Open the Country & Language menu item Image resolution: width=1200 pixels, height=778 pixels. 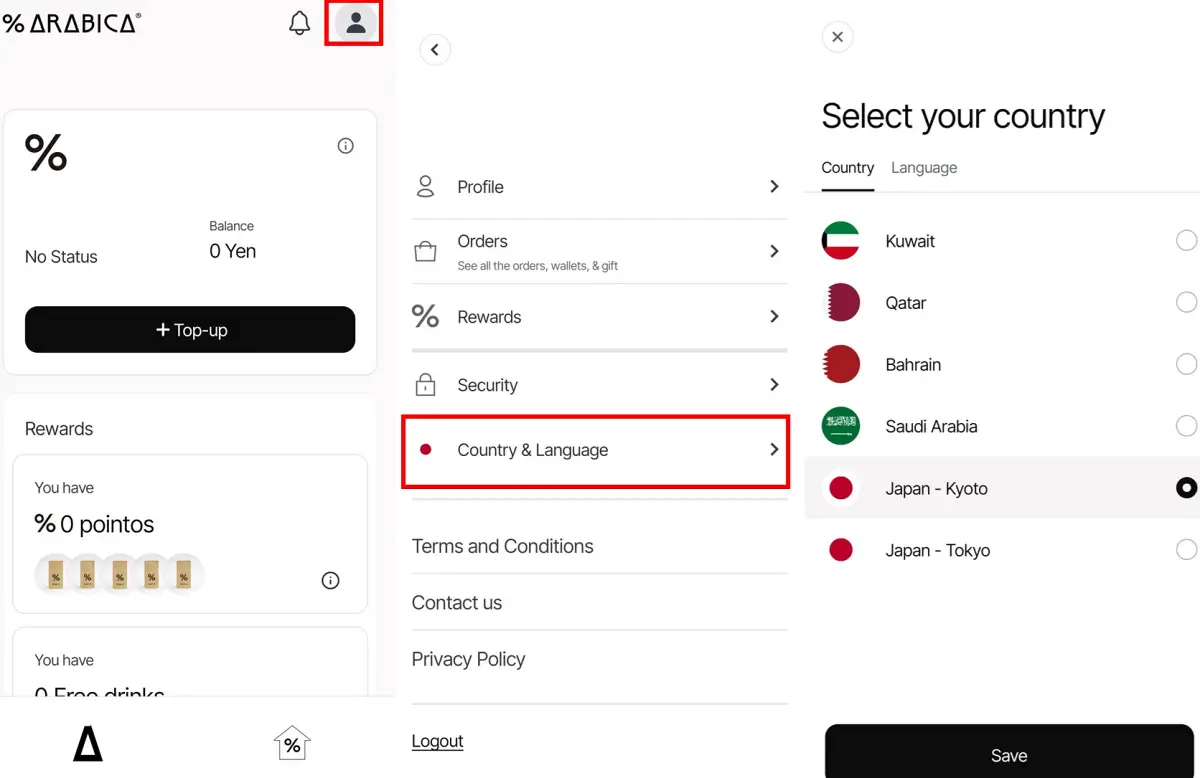pyautogui.click(x=595, y=451)
